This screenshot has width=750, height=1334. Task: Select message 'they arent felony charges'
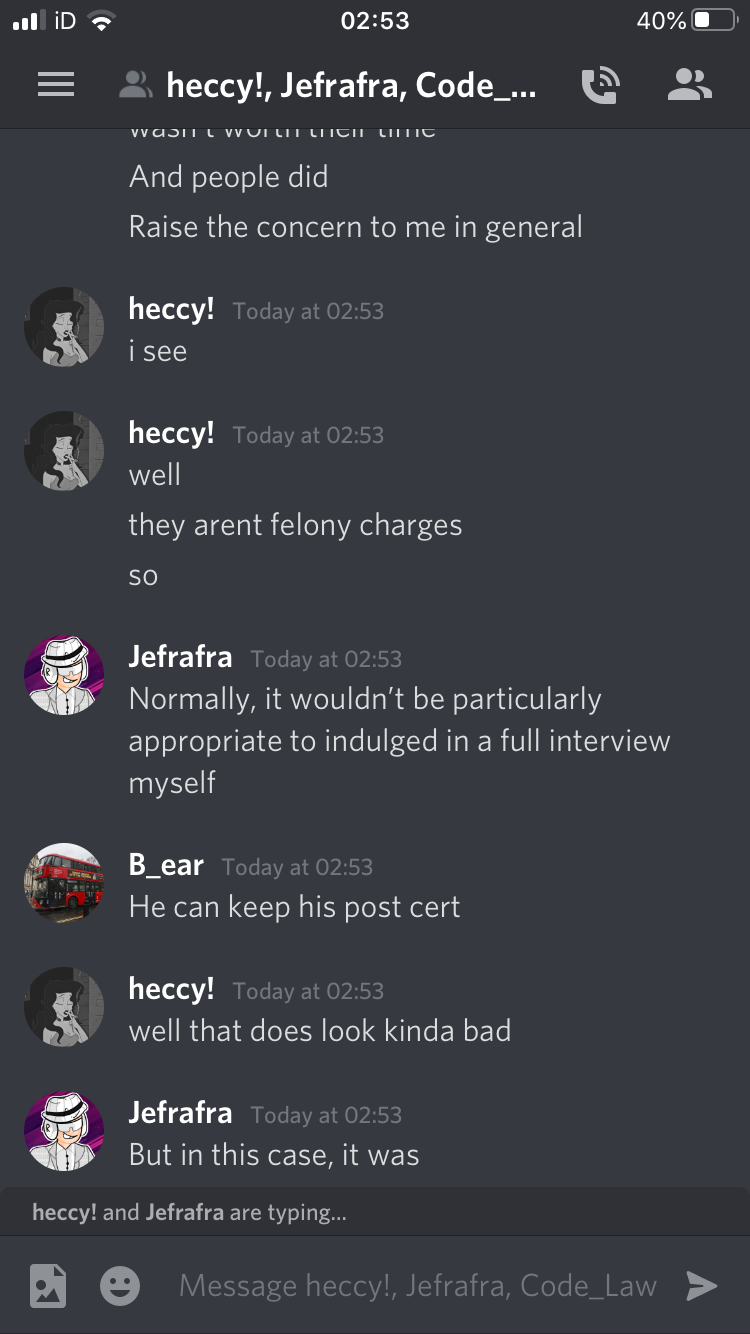295,525
